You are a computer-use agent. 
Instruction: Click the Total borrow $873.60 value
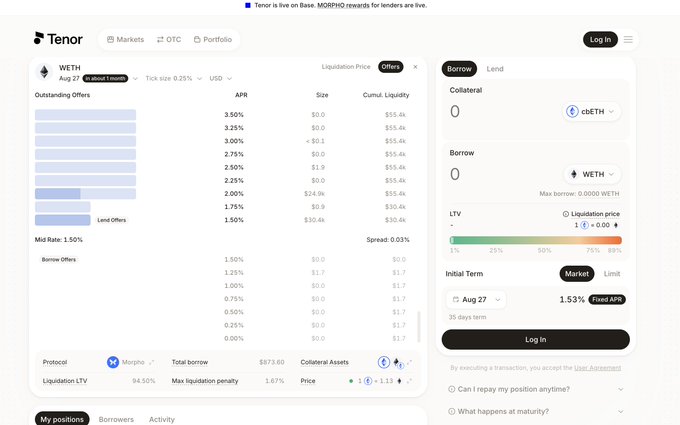click(271, 362)
